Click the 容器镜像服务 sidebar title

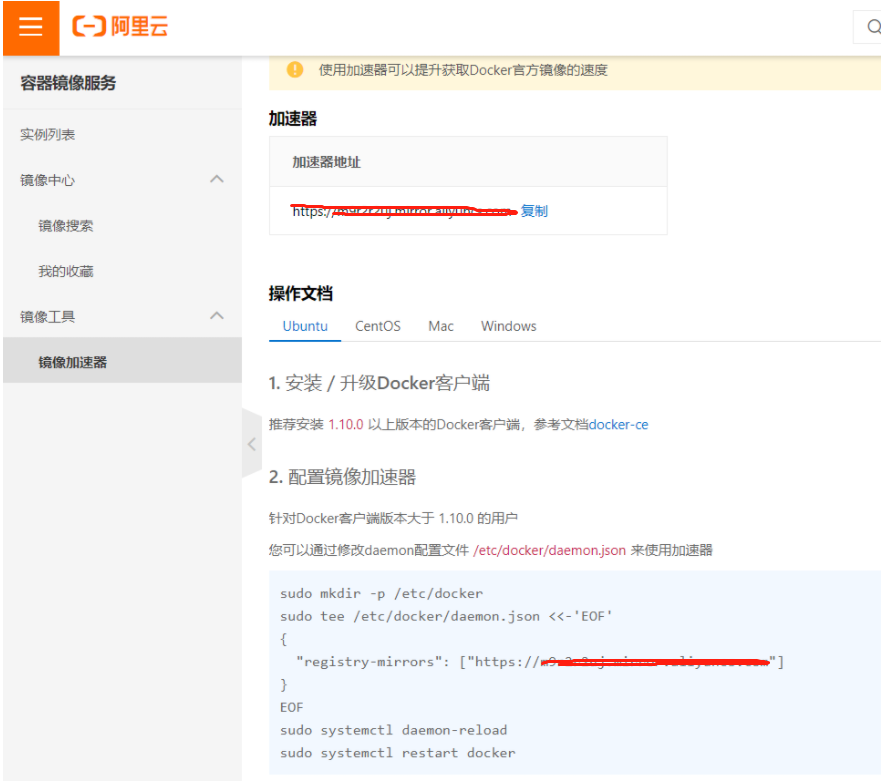tap(68, 83)
